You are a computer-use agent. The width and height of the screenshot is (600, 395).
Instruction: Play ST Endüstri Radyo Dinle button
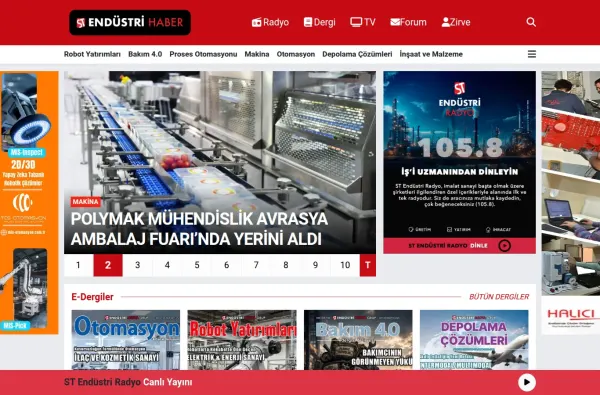pyautogui.click(x=460, y=245)
